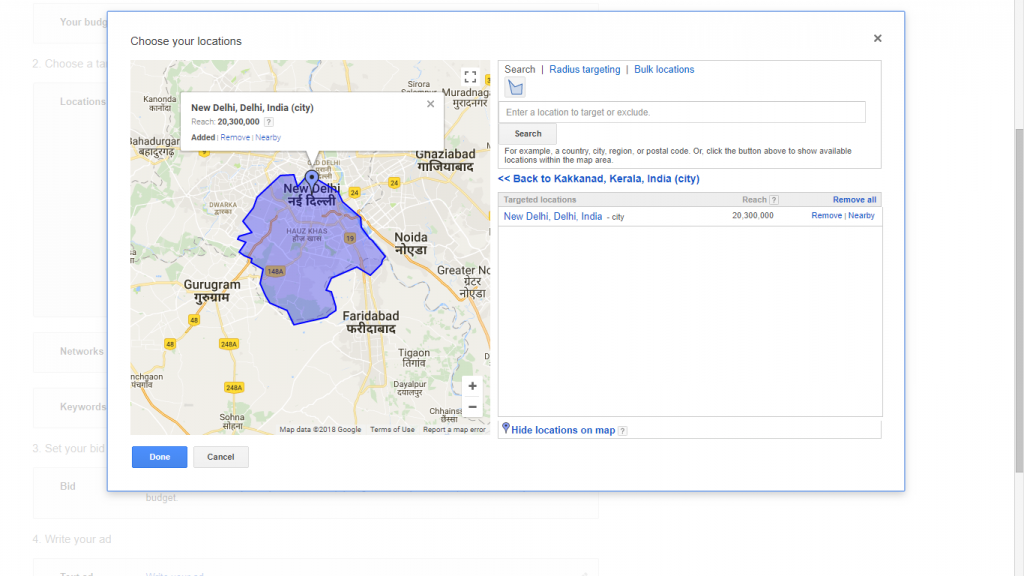Screen dimensions: 1024x576
Task: Click the Hauz Khas label on map
Action: point(307,234)
